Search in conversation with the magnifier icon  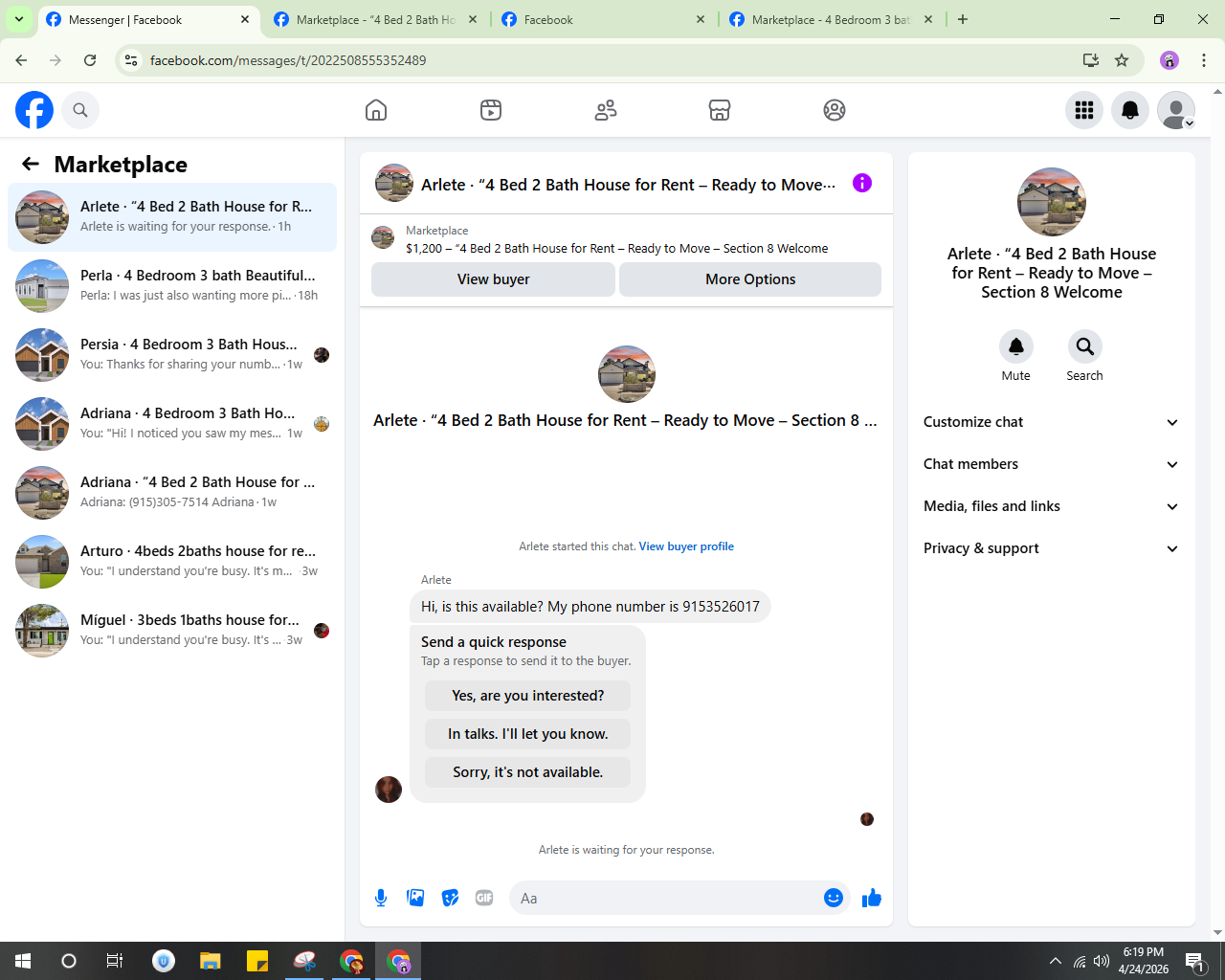pos(1084,346)
